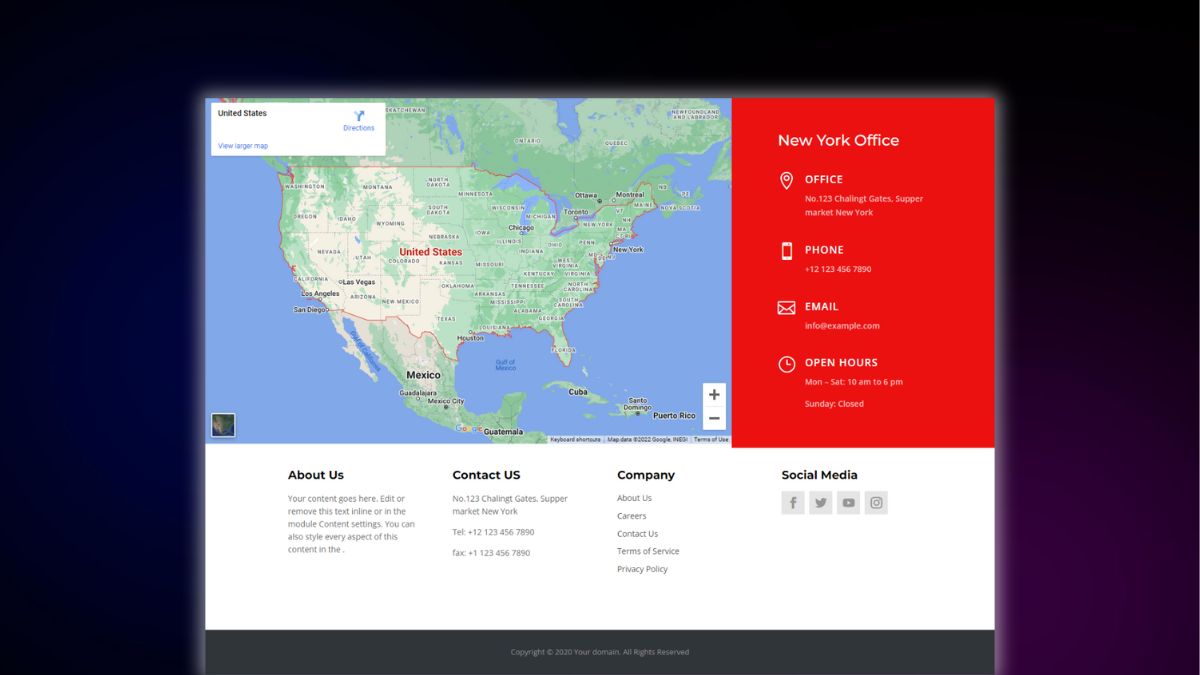Viewport: 1200px width, 675px height.
Task: Open the Twitter social icon
Action: pos(821,503)
